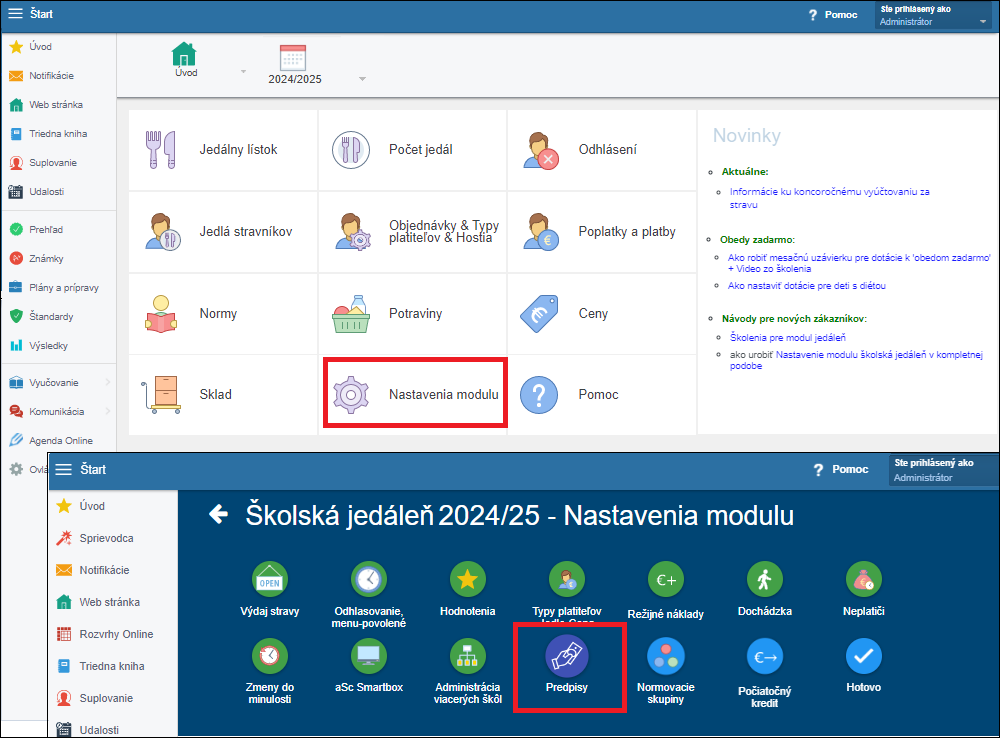Image resolution: width=1000 pixels, height=738 pixels.
Task: Expand the Úvod home dropdown arrow
Action: (x=243, y=73)
